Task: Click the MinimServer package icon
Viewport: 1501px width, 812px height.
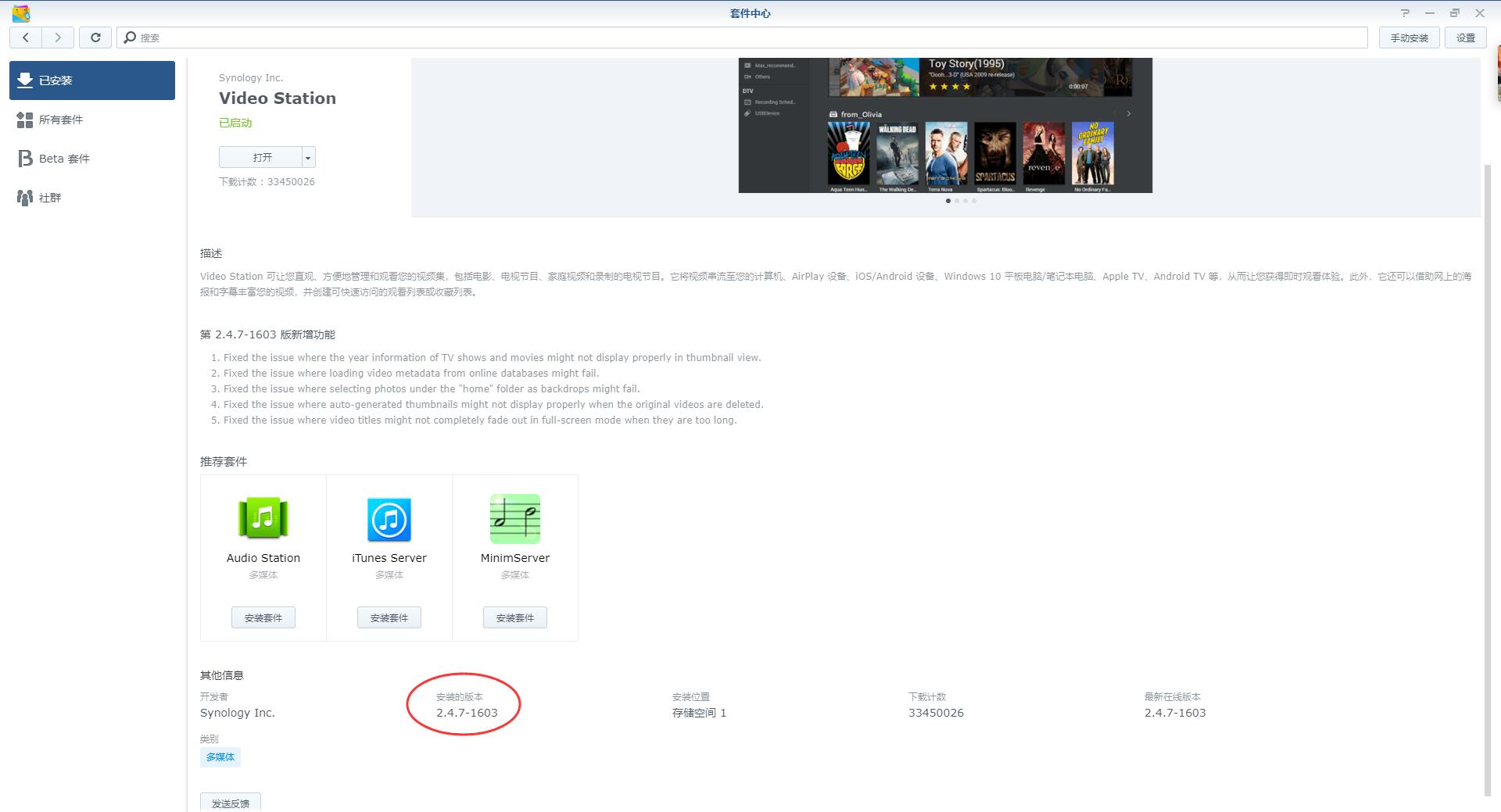Action: 514,518
